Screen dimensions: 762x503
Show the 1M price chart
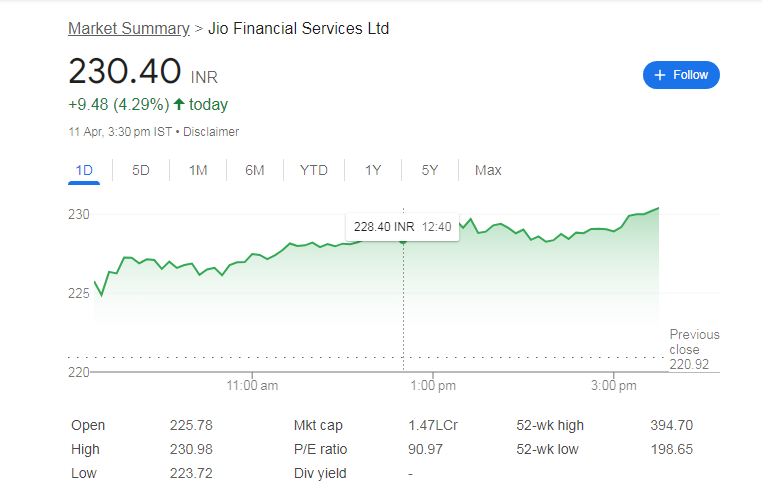point(198,171)
